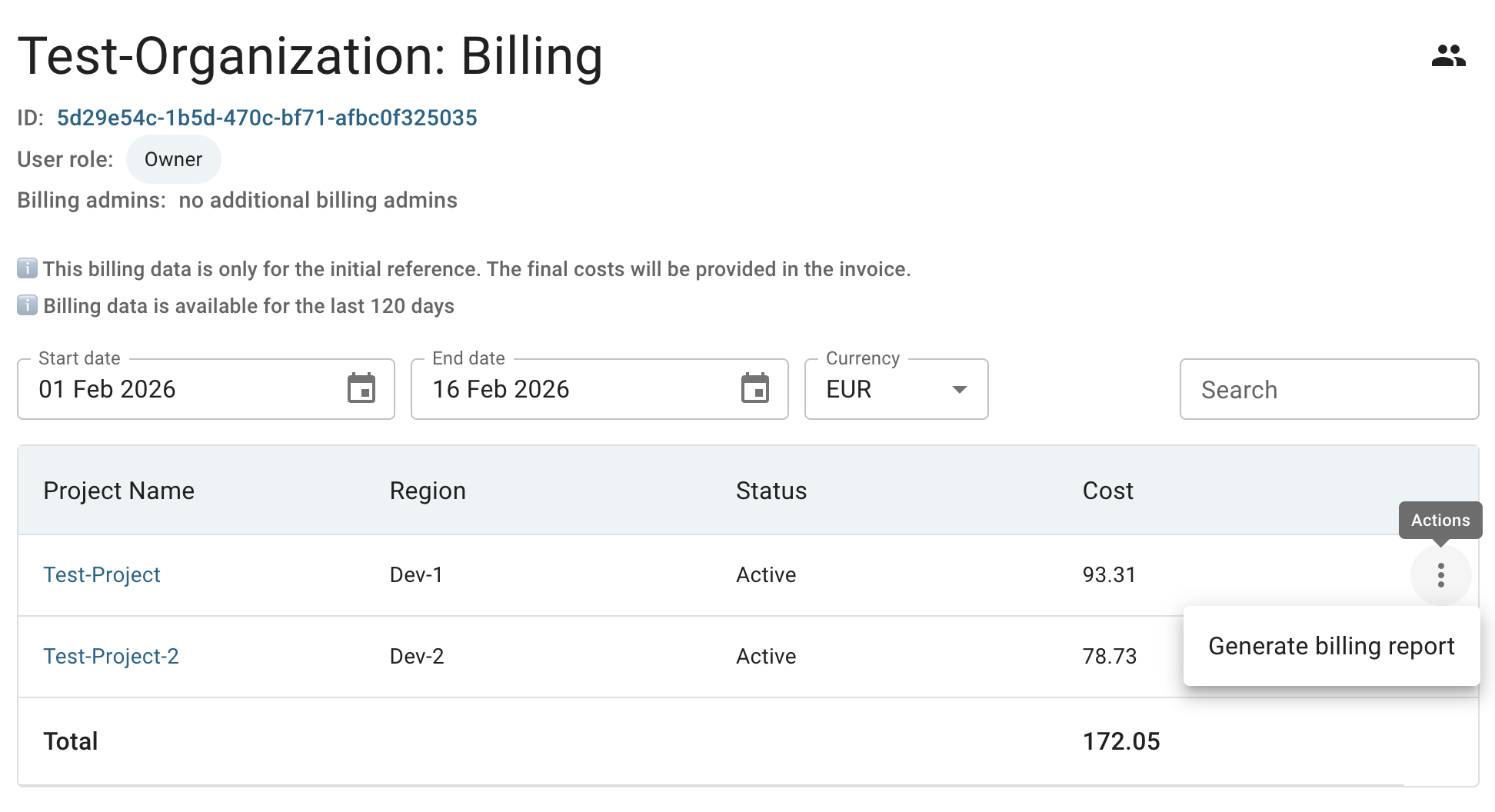The width and height of the screenshot is (1495, 812).
Task: Click the Project Name column header
Action: click(118, 491)
